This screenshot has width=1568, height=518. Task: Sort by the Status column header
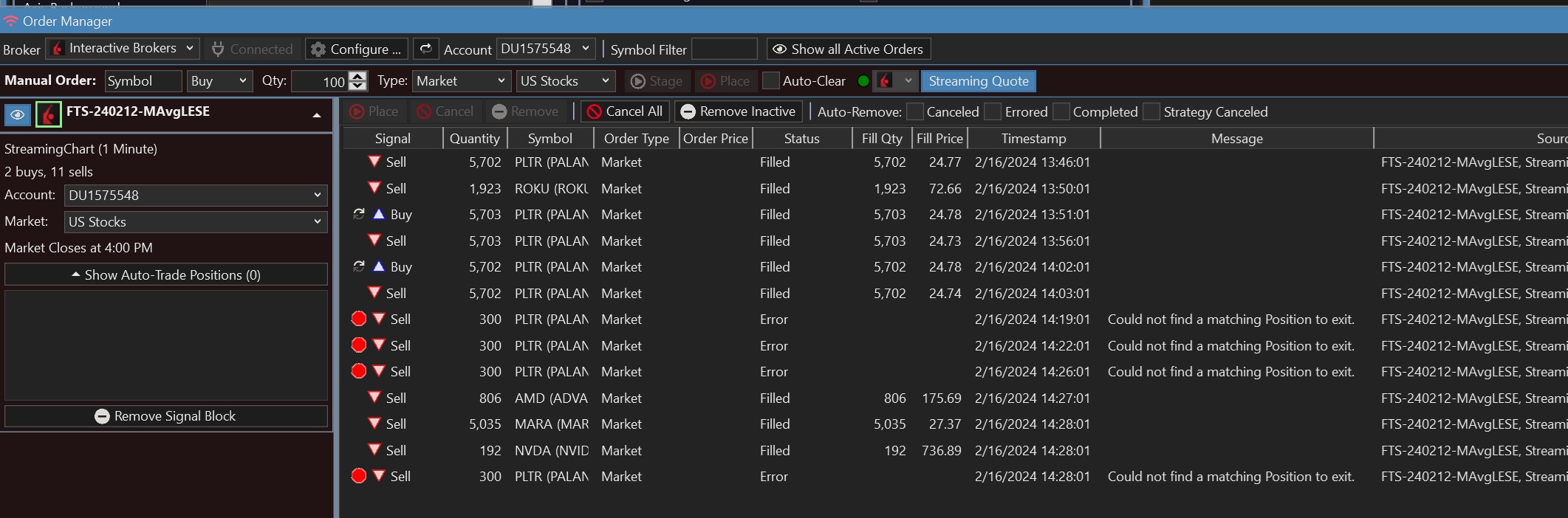point(802,138)
